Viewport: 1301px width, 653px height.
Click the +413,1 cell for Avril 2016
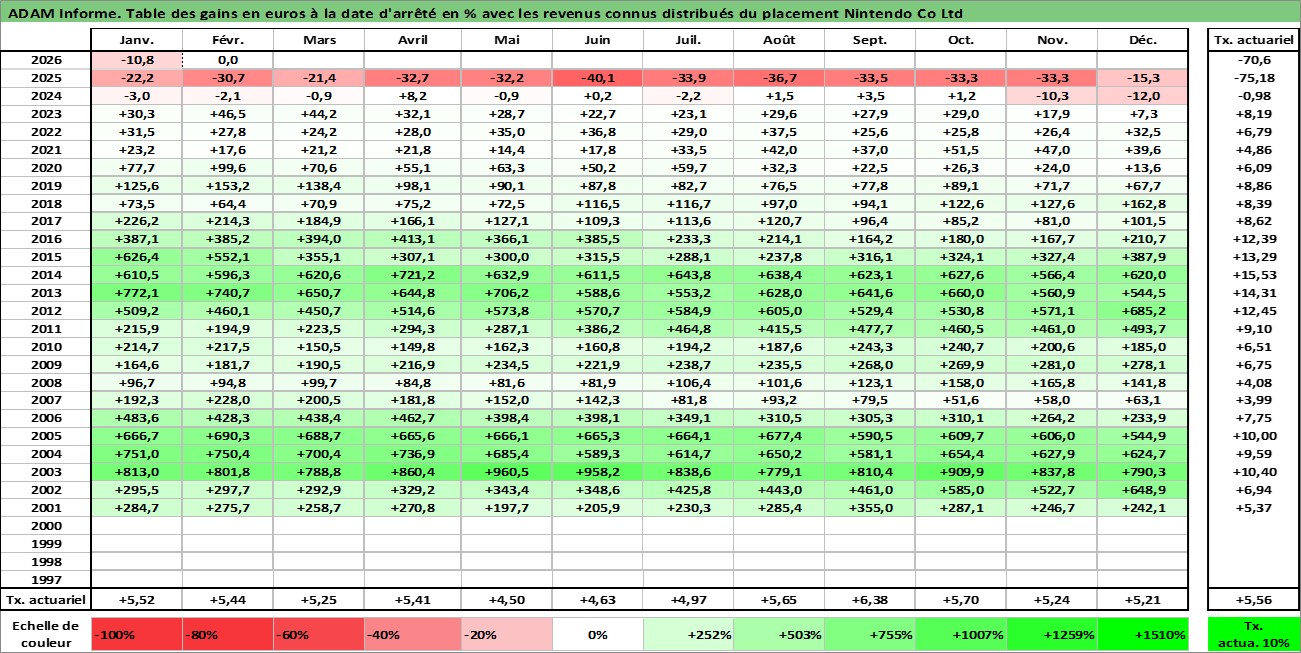pos(412,239)
